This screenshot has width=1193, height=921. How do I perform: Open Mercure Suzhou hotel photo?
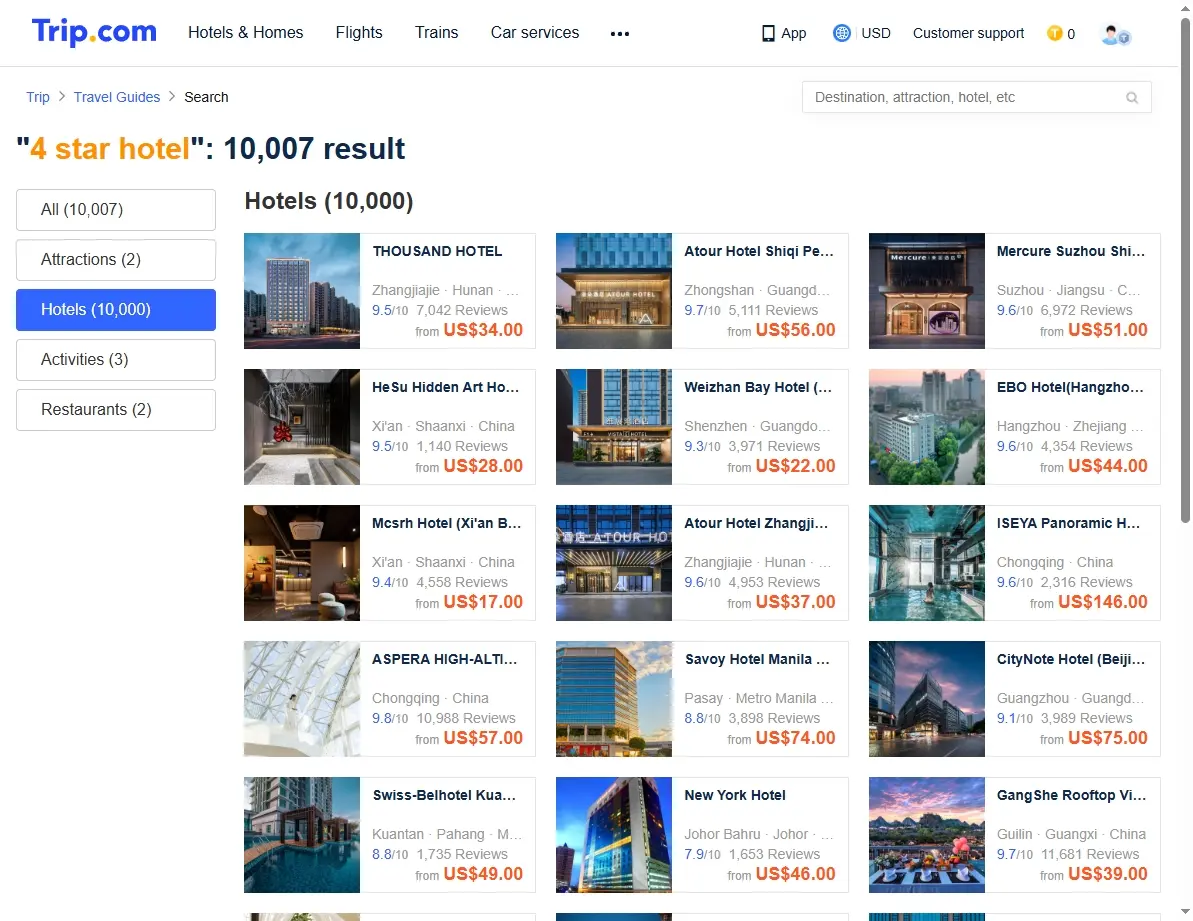point(927,291)
